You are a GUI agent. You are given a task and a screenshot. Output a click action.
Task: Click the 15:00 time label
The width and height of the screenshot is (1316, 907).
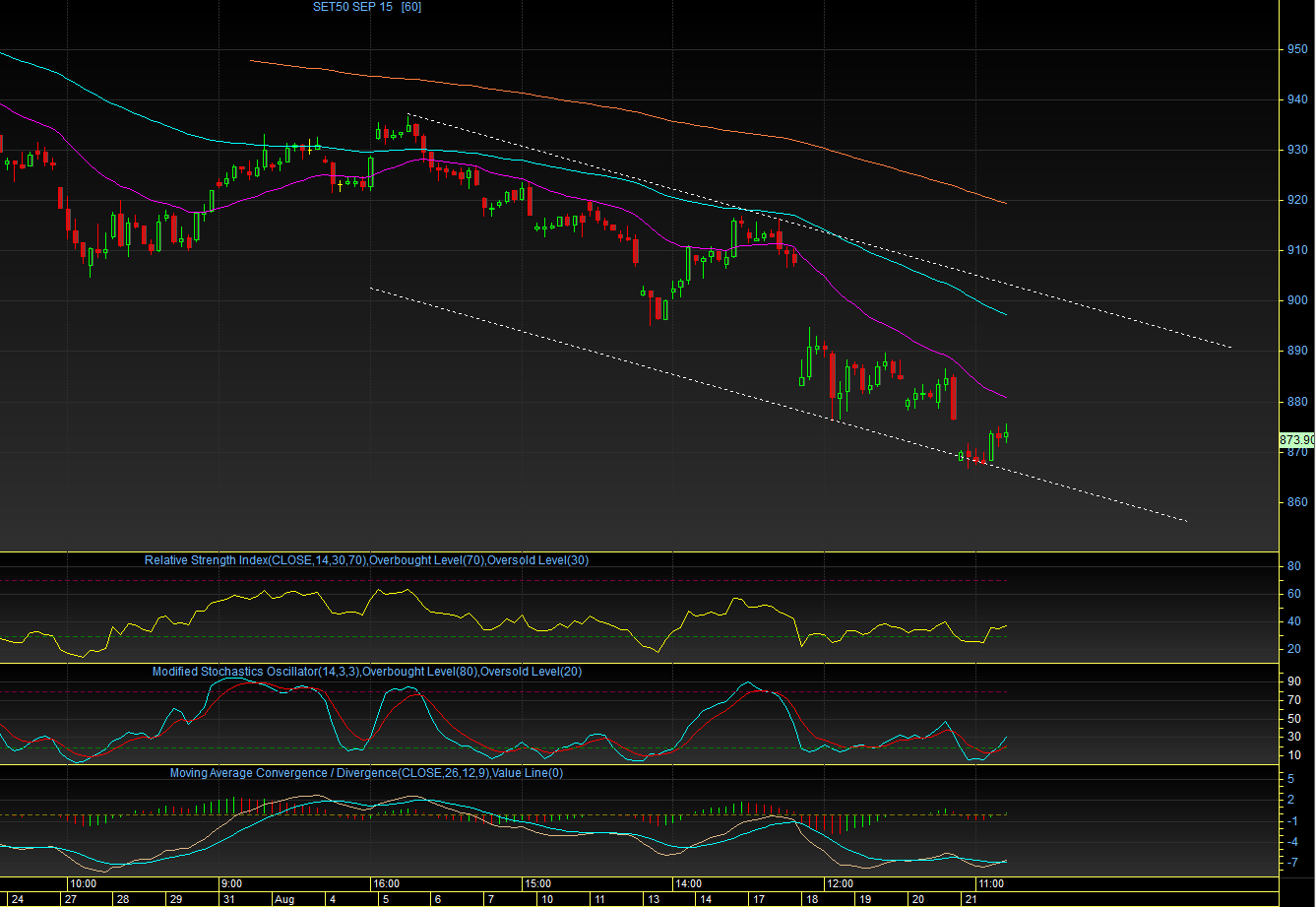[537, 883]
